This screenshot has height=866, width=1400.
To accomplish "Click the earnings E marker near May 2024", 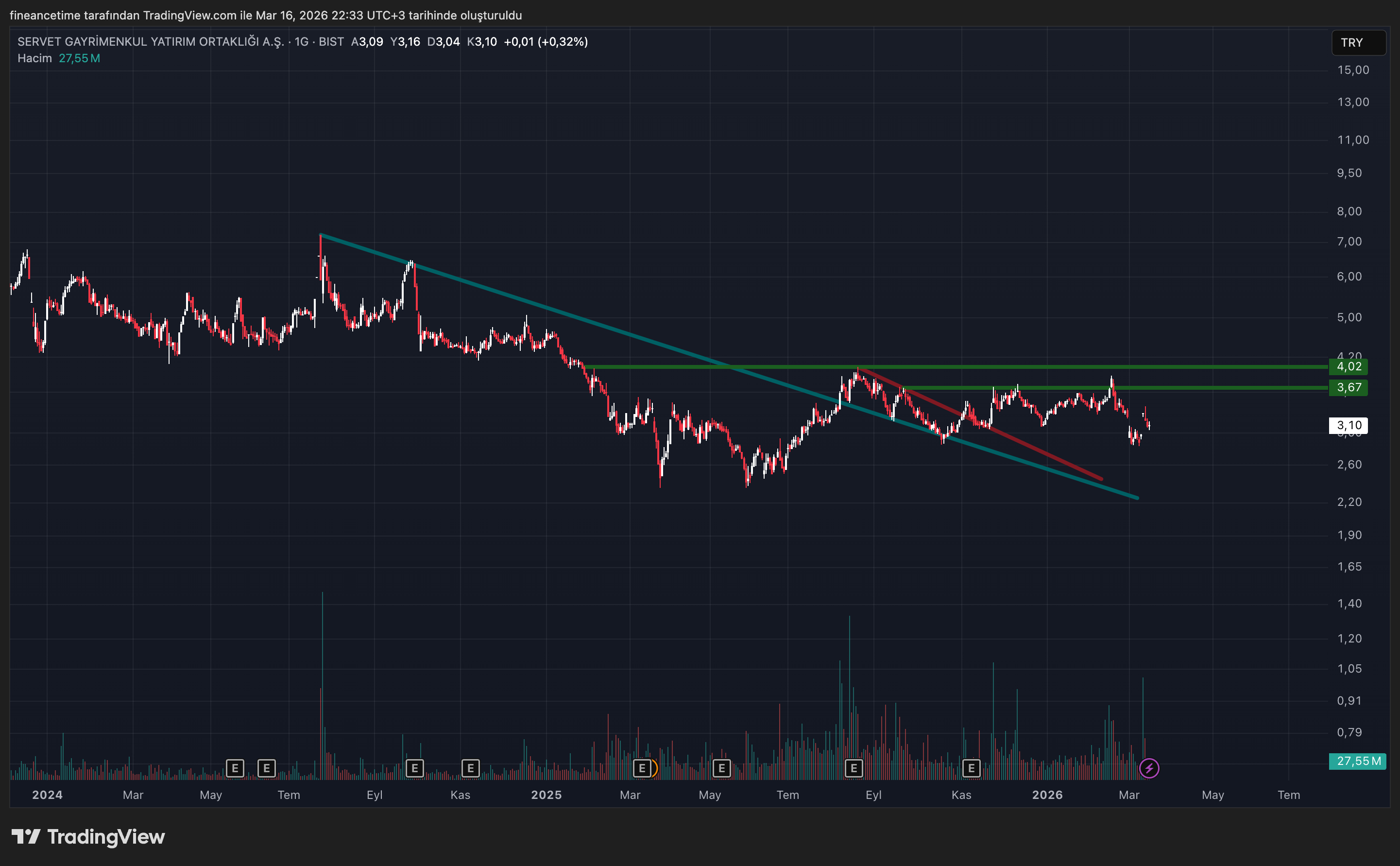I will pyautogui.click(x=235, y=768).
